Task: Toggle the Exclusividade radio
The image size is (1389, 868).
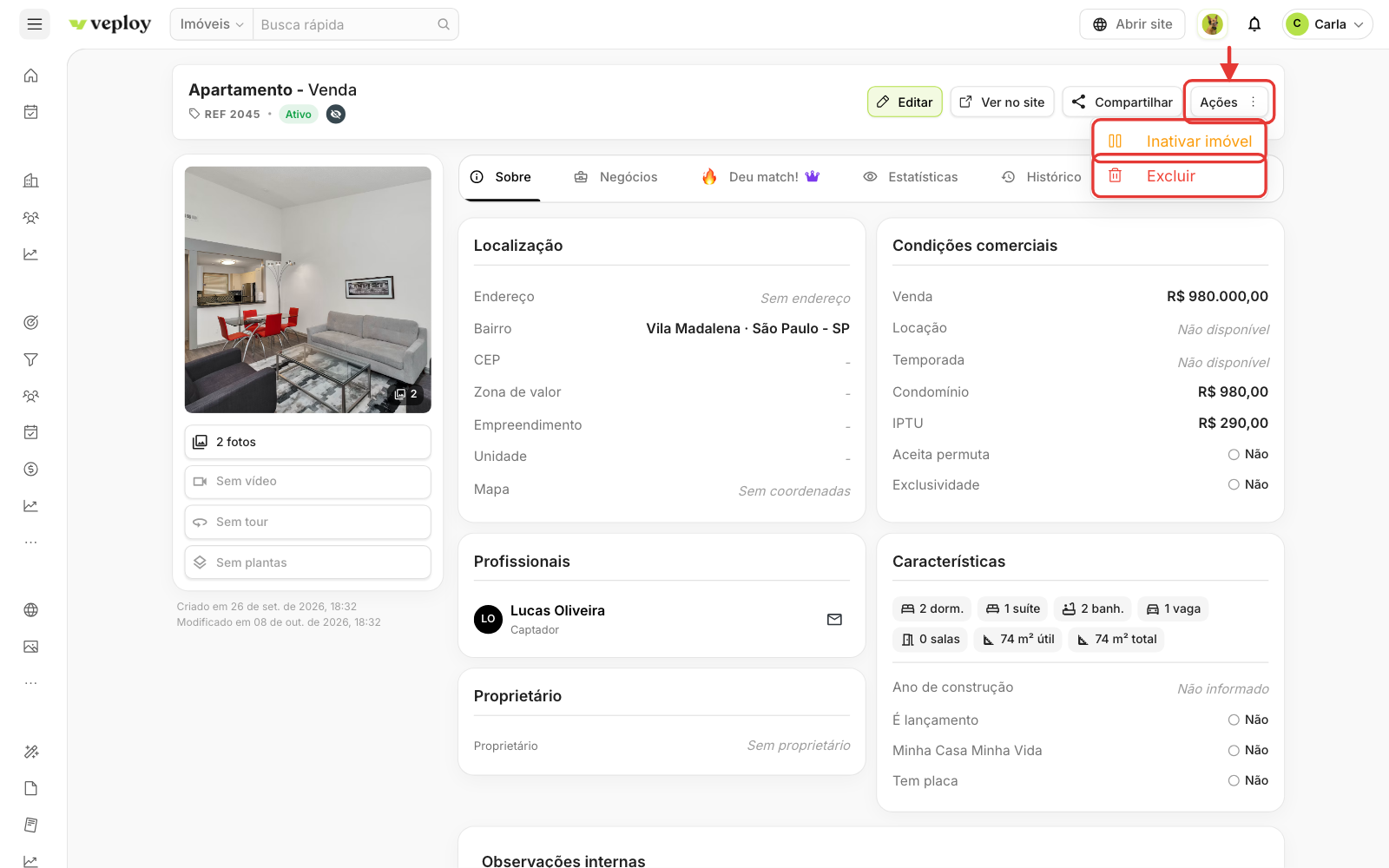Action: coord(1234,485)
